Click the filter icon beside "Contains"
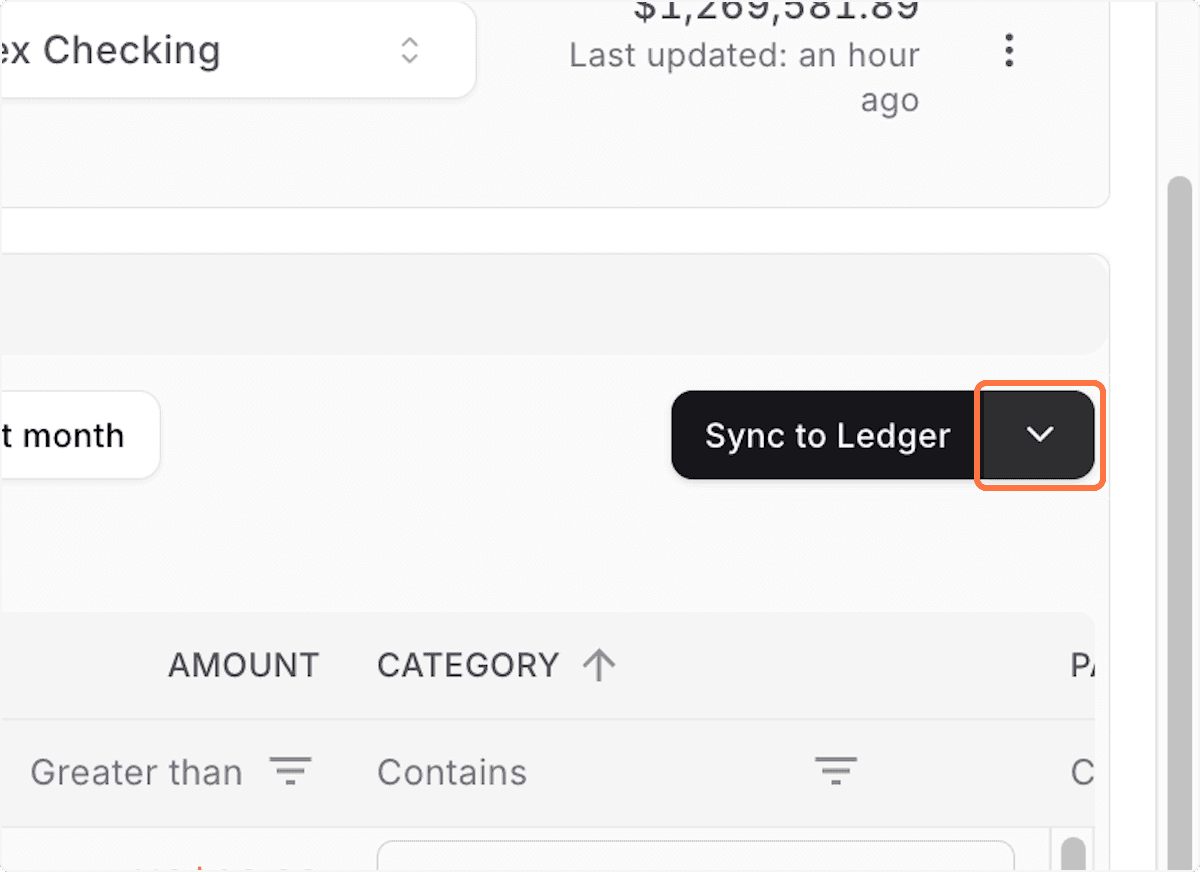The width and height of the screenshot is (1200, 872). tap(836, 771)
